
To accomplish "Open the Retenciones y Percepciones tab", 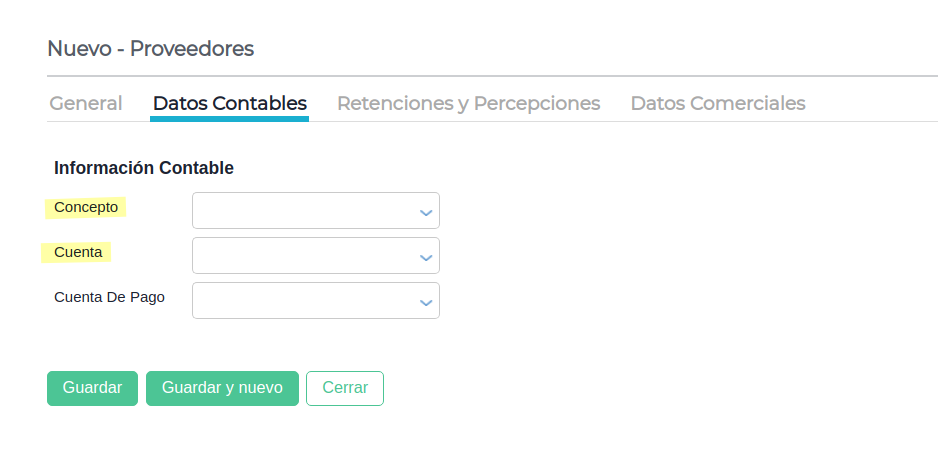I will 468,103.
